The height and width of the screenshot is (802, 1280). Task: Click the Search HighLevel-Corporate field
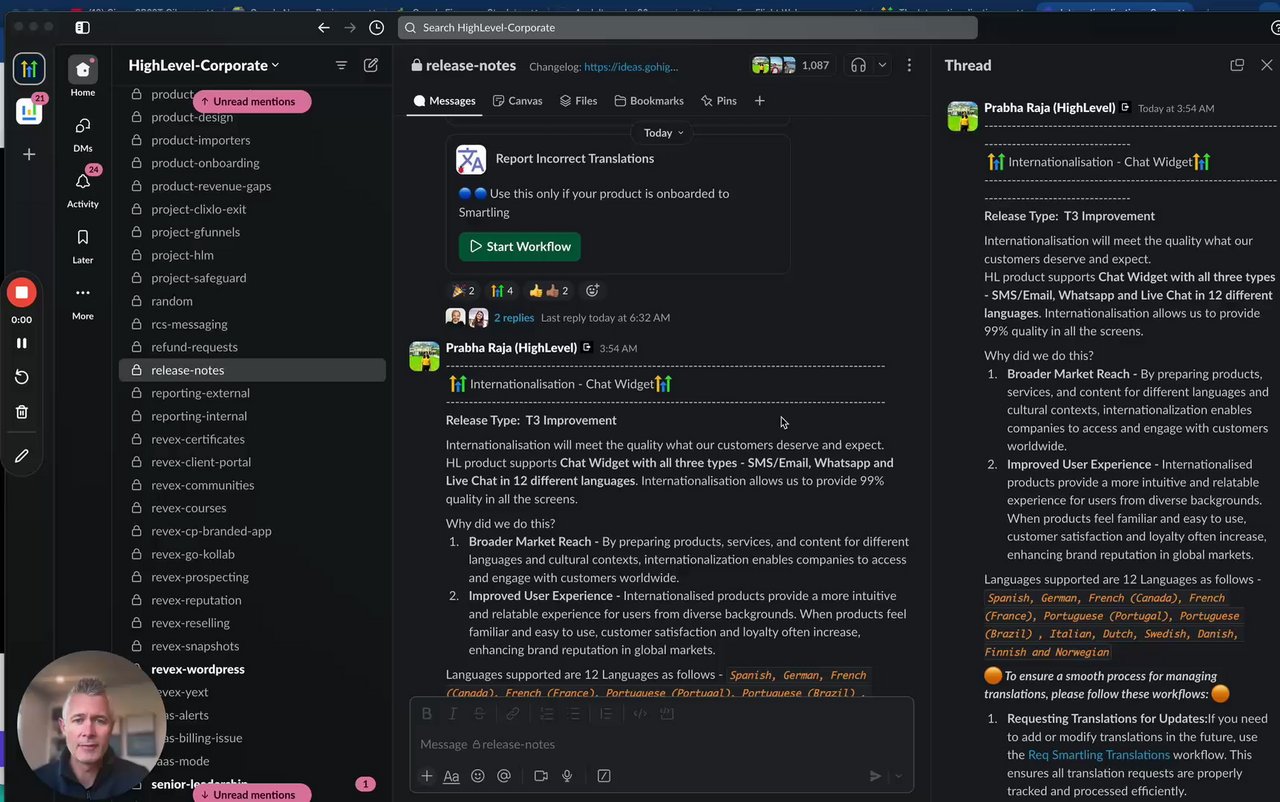(687, 27)
